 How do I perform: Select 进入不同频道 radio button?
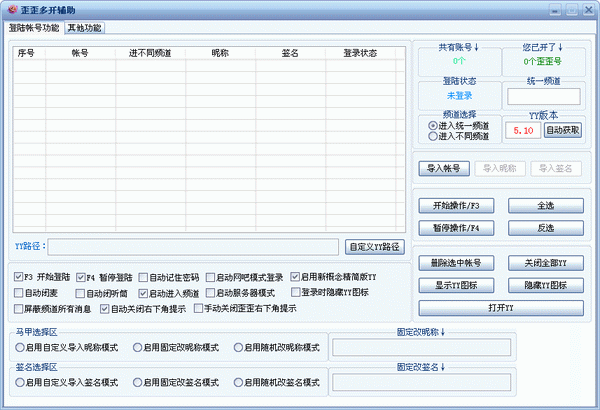click(x=433, y=136)
